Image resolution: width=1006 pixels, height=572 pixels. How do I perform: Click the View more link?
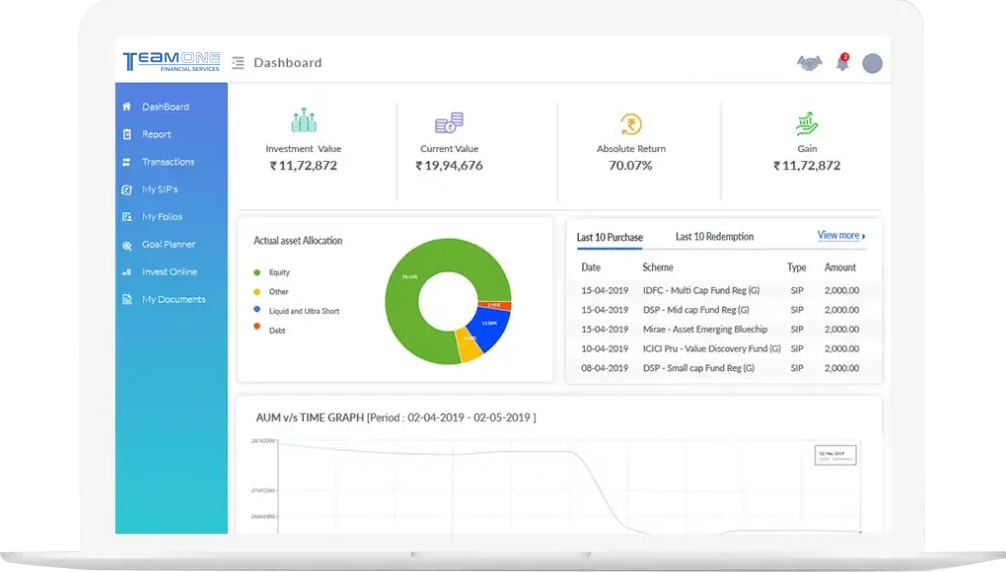pyautogui.click(x=840, y=236)
